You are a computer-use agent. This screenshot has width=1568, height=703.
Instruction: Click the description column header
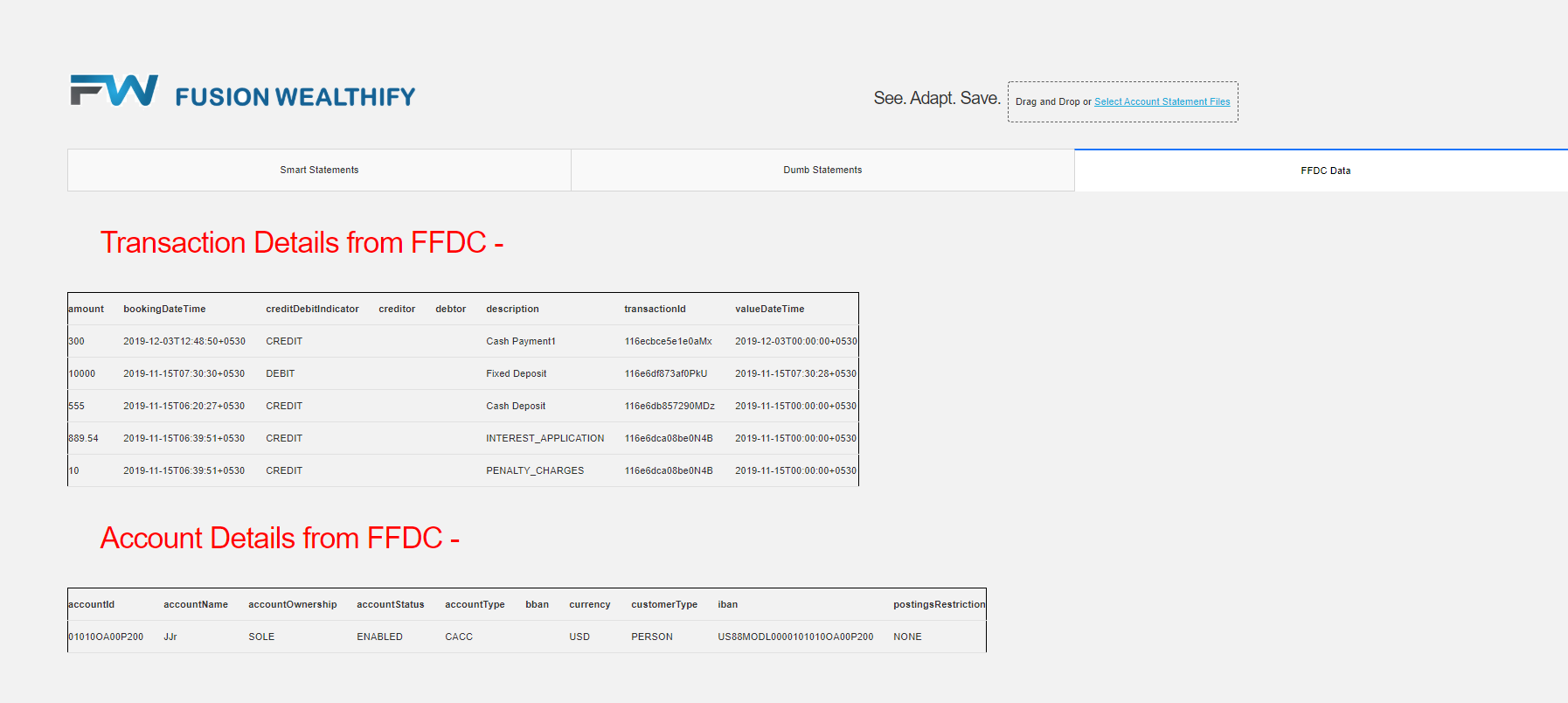click(512, 309)
